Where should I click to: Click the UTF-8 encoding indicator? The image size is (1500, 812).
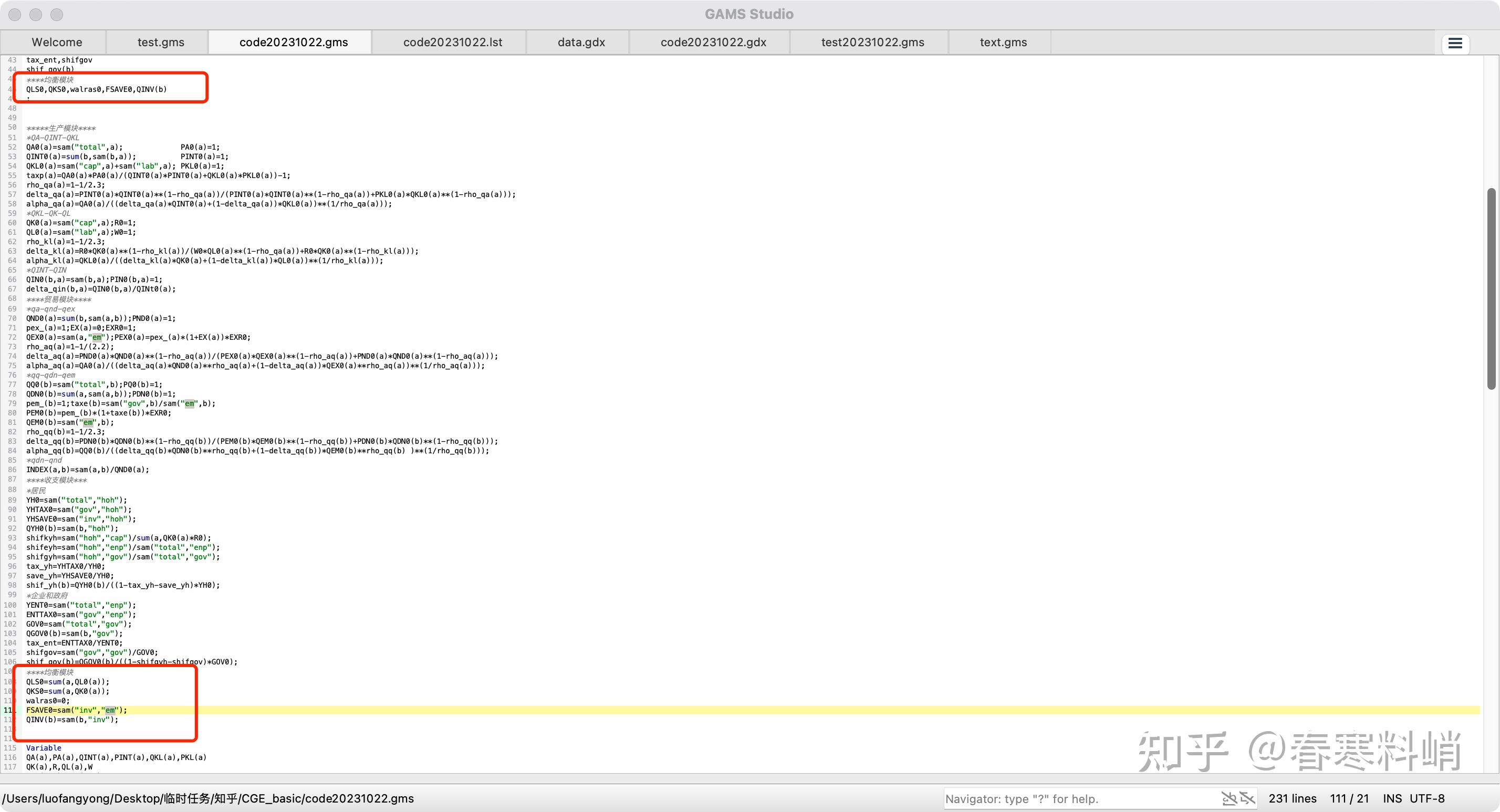tap(1426, 798)
